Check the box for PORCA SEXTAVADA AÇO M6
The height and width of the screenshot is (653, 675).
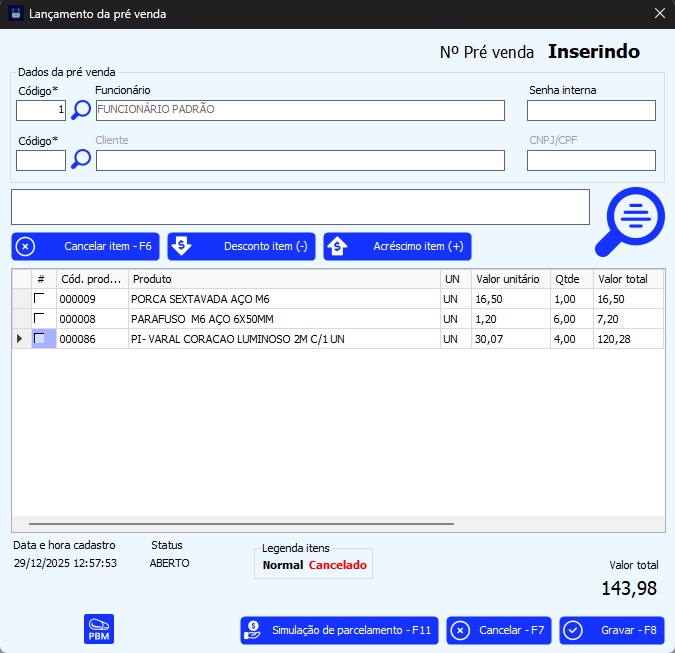40,299
